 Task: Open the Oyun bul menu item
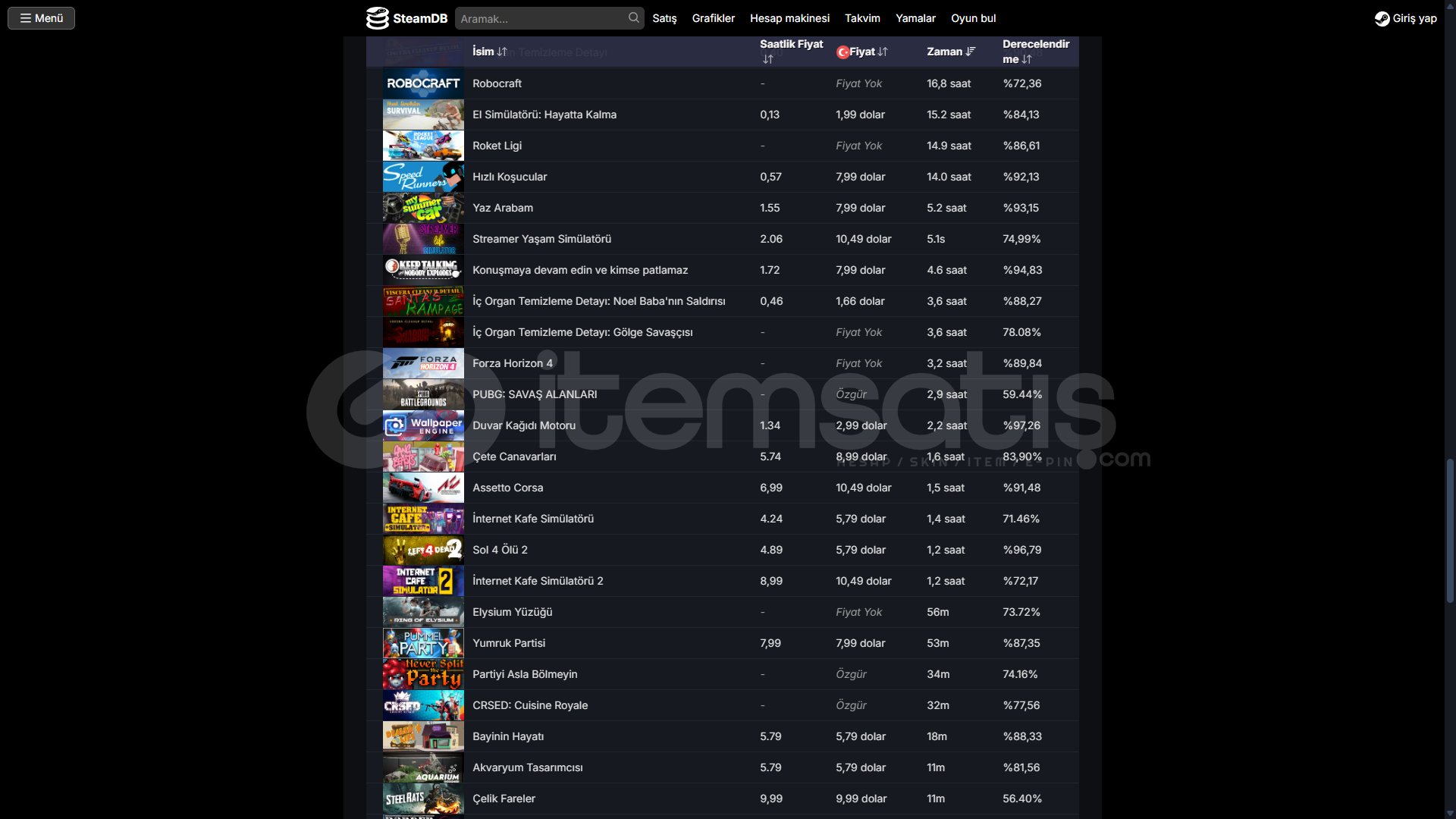point(973,18)
